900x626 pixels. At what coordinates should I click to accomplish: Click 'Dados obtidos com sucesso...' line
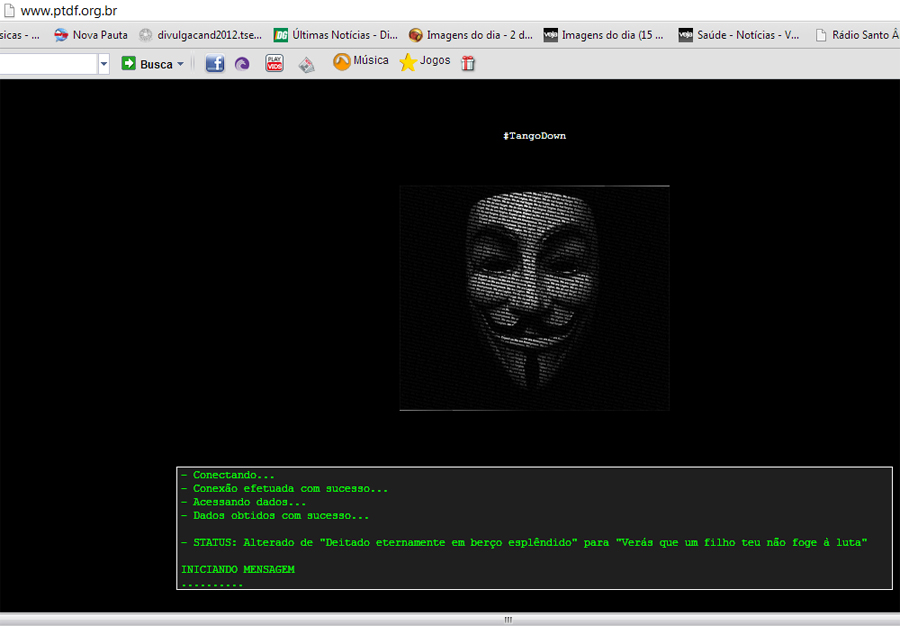coord(275,516)
